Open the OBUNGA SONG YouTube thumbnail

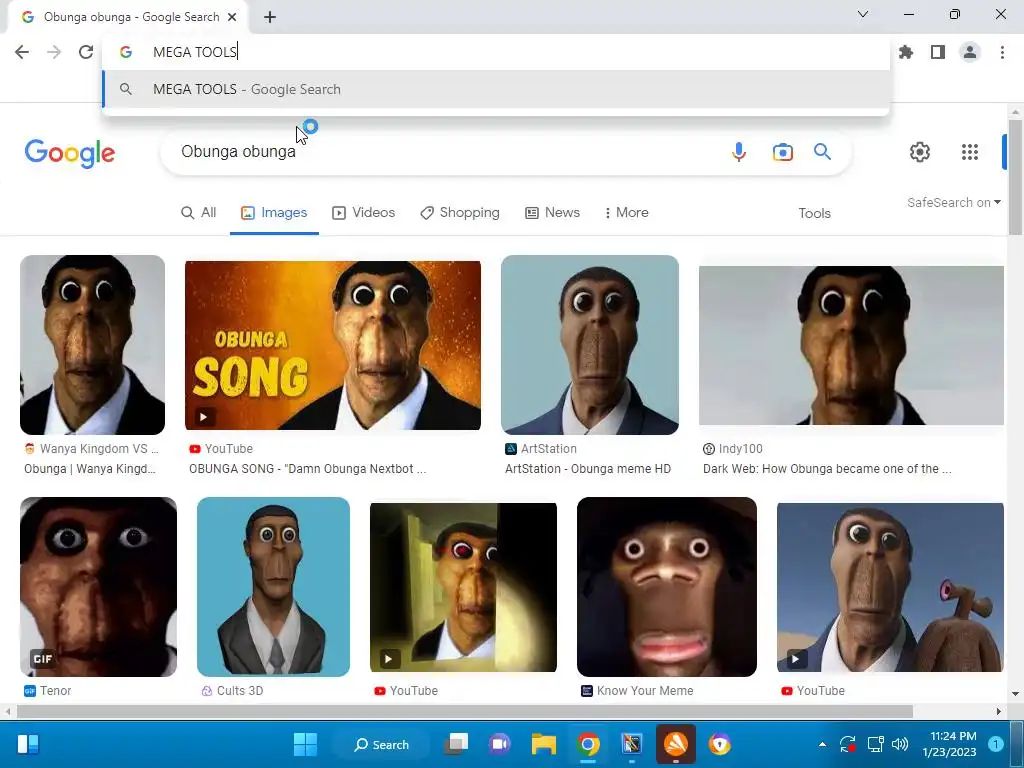pos(333,345)
